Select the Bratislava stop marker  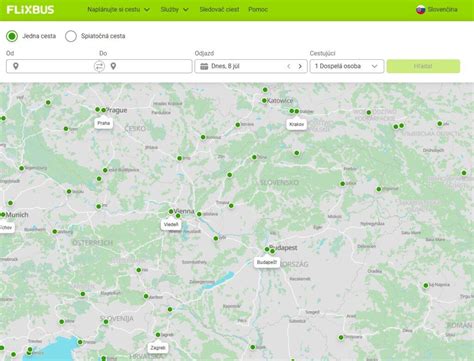tap(199, 214)
